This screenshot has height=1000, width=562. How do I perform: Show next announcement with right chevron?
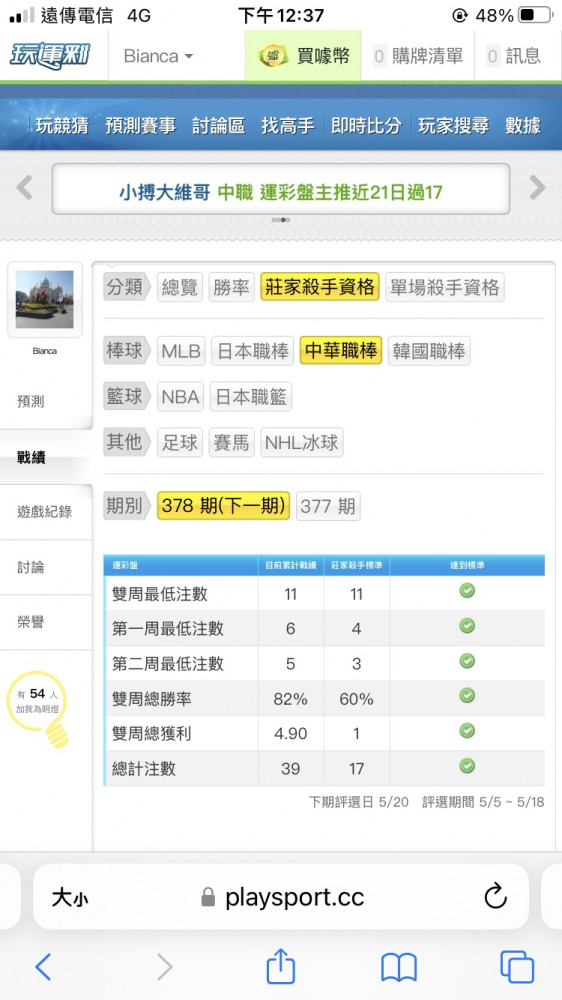(x=537, y=188)
